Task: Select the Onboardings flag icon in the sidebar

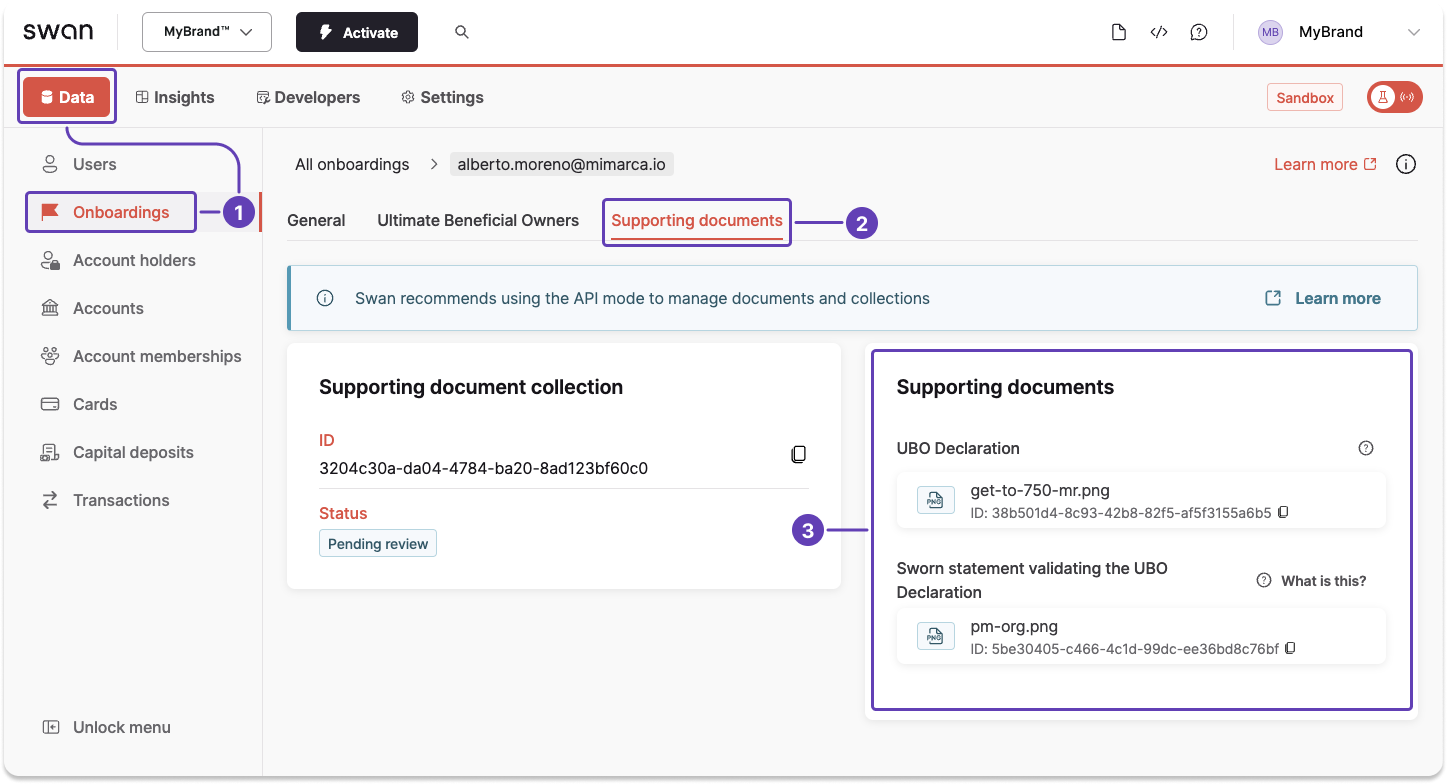Action: (x=48, y=212)
